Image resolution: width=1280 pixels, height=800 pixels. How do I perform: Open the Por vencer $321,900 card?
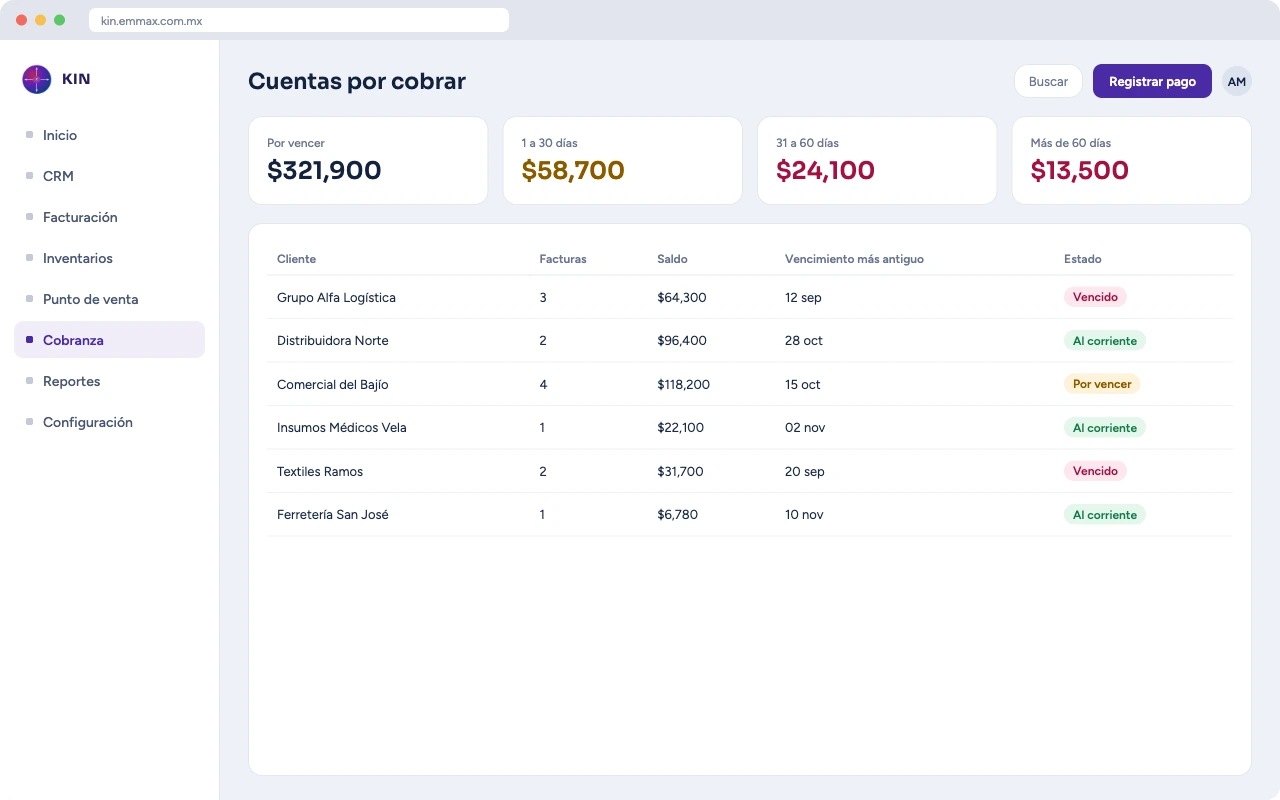(x=368, y=161)
